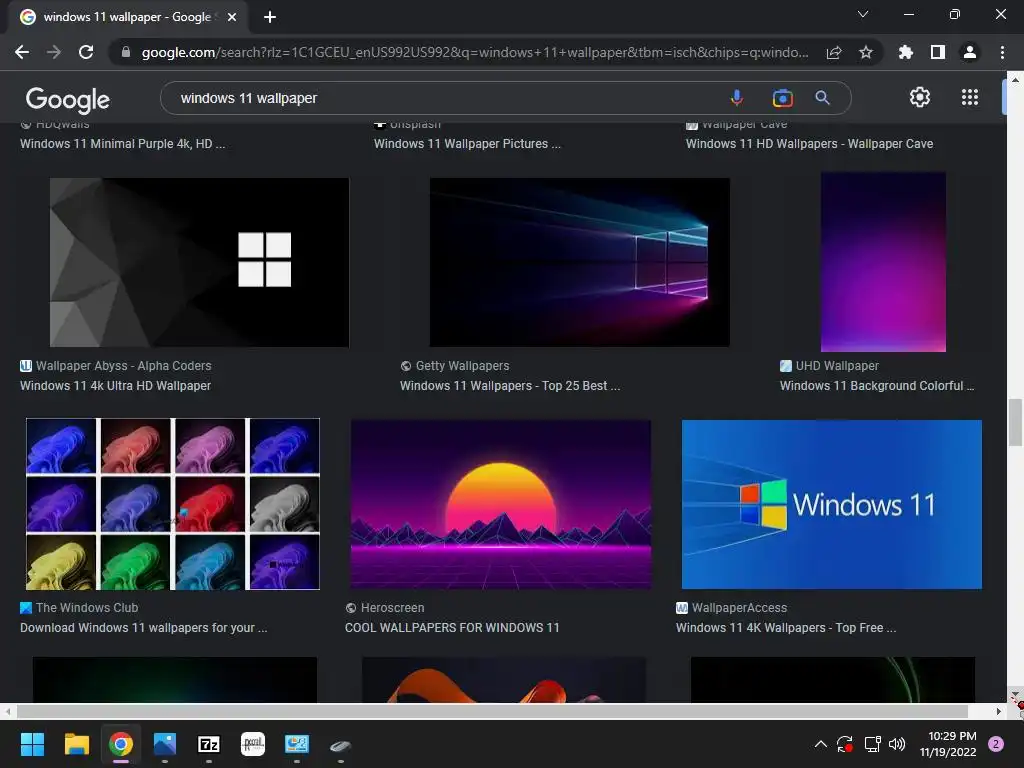
Task: Open the tab search chevron
Action: point(863,14)
